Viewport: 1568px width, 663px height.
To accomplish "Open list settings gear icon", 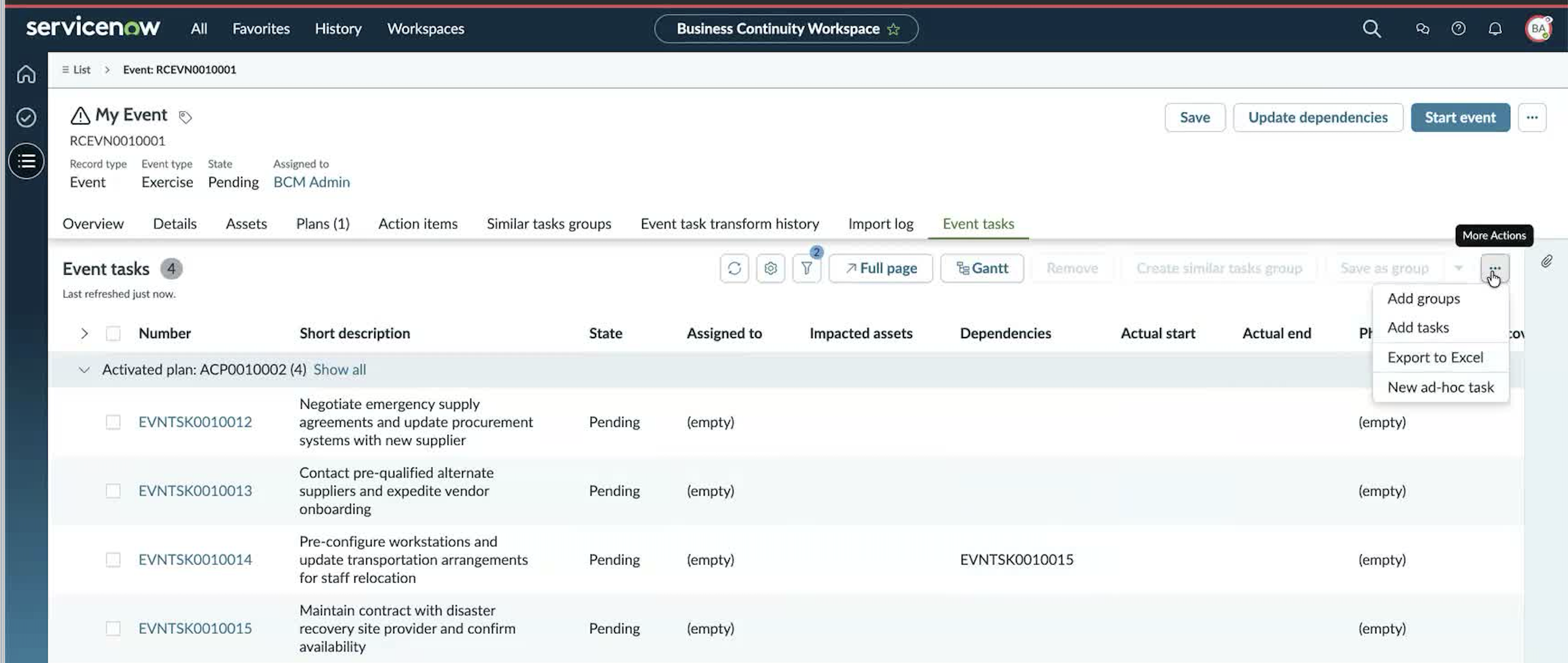I will (770, 268).
